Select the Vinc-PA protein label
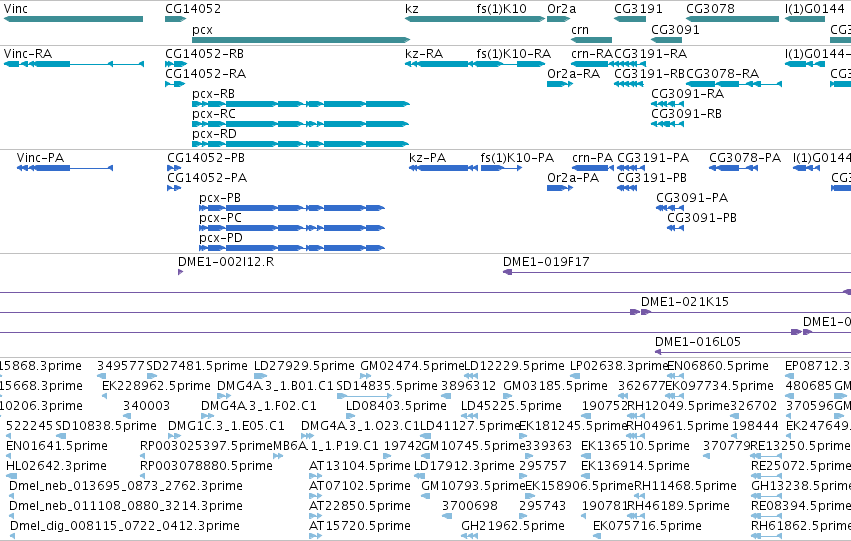Image resolution: width=851 pixels, height=541 pixels. [x=40, y=157]
